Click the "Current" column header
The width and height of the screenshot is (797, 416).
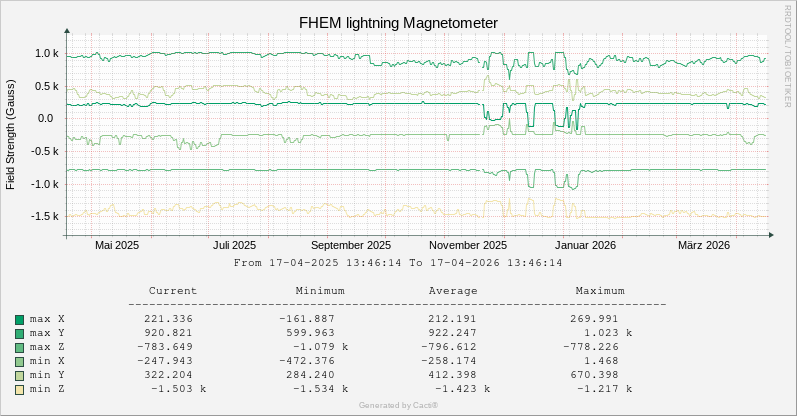pos(172,291)
